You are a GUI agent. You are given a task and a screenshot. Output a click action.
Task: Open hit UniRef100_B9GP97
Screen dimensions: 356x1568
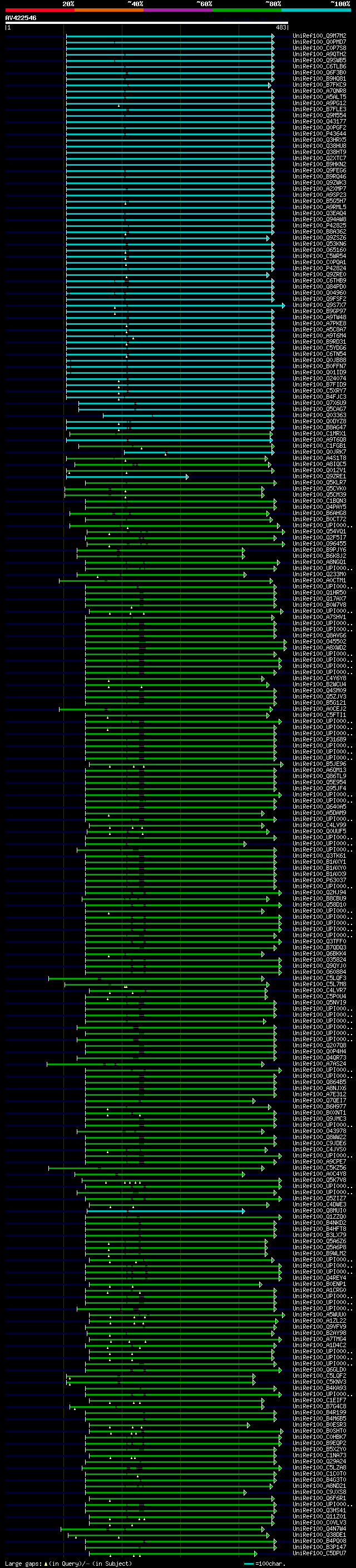(x=319, y=311)
